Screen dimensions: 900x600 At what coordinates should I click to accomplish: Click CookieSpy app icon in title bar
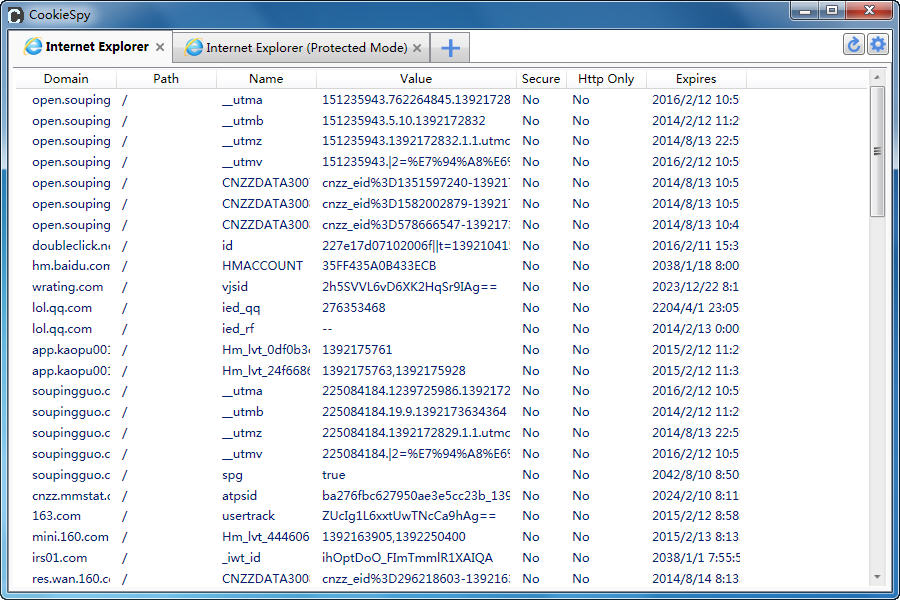(15, 15)
